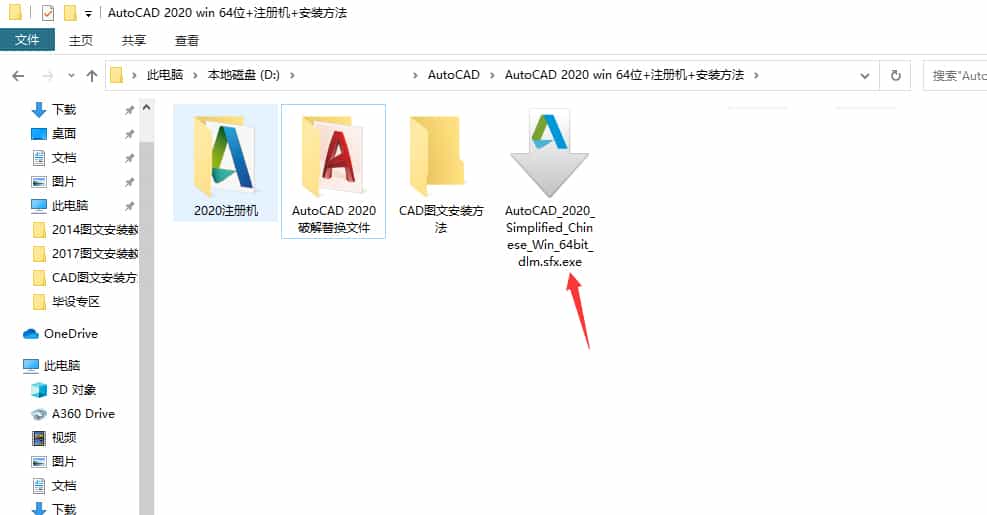Expand chevron after 本地磁盘 (D:) breadcrumb

coord(292,76)
